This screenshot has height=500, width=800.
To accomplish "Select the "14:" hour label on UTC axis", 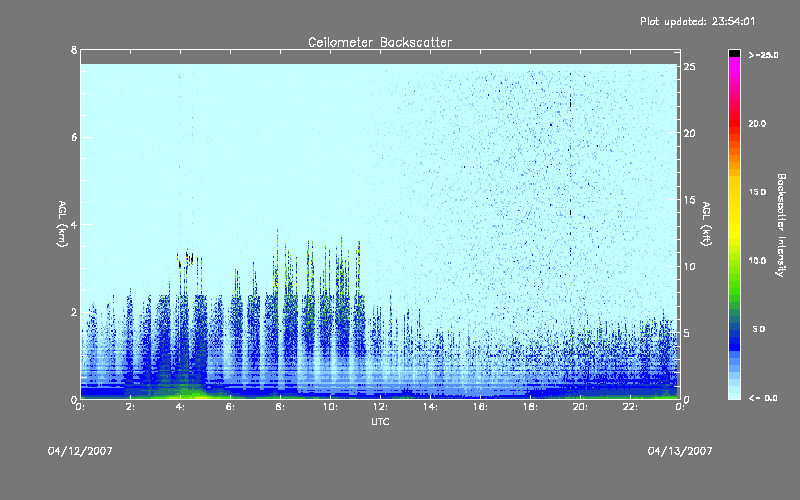I will pyautogui.click(x=430, y=407).
